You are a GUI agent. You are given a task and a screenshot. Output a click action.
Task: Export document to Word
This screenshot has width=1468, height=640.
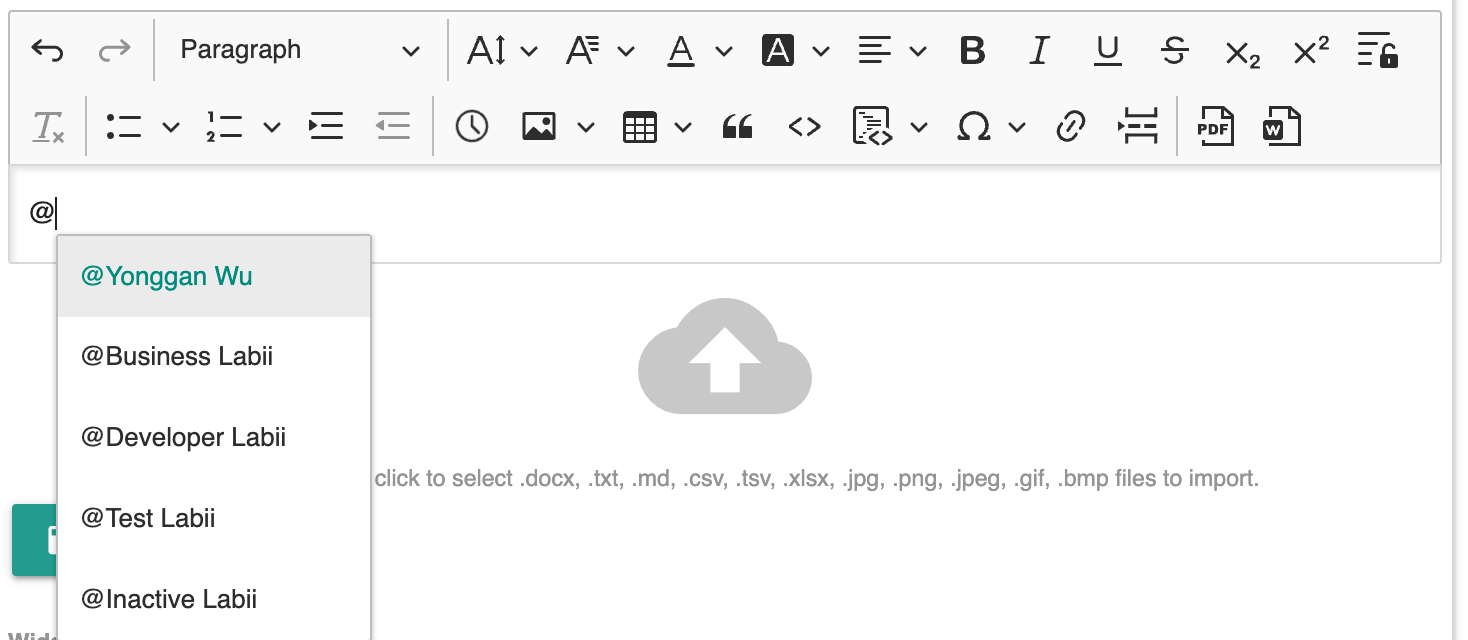click(1282, 127)
